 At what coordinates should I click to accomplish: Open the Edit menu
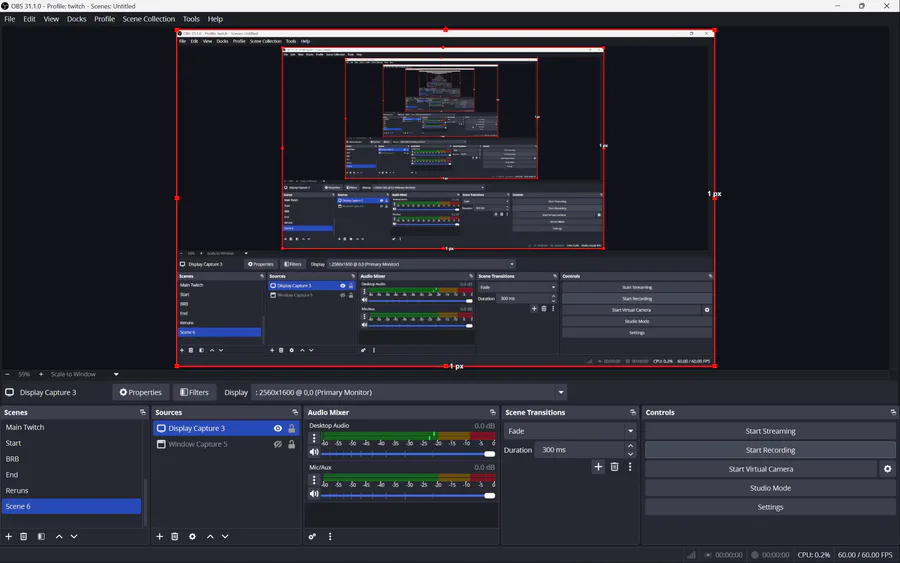click(x=29, y=19)
